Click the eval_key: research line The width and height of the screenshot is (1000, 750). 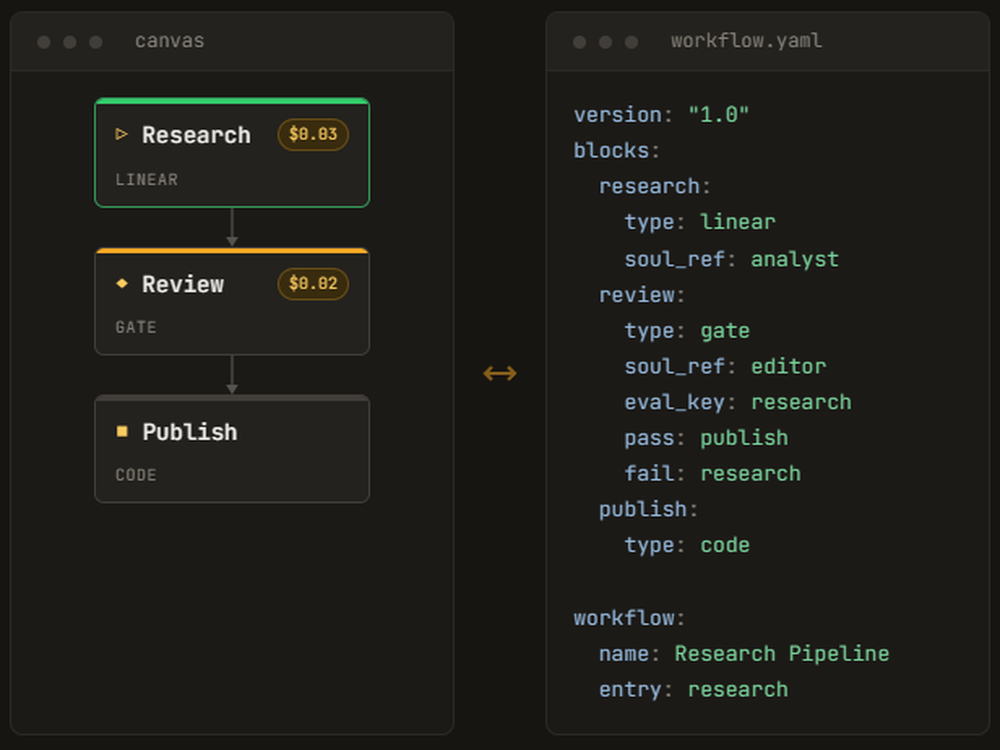coord(738,402)
